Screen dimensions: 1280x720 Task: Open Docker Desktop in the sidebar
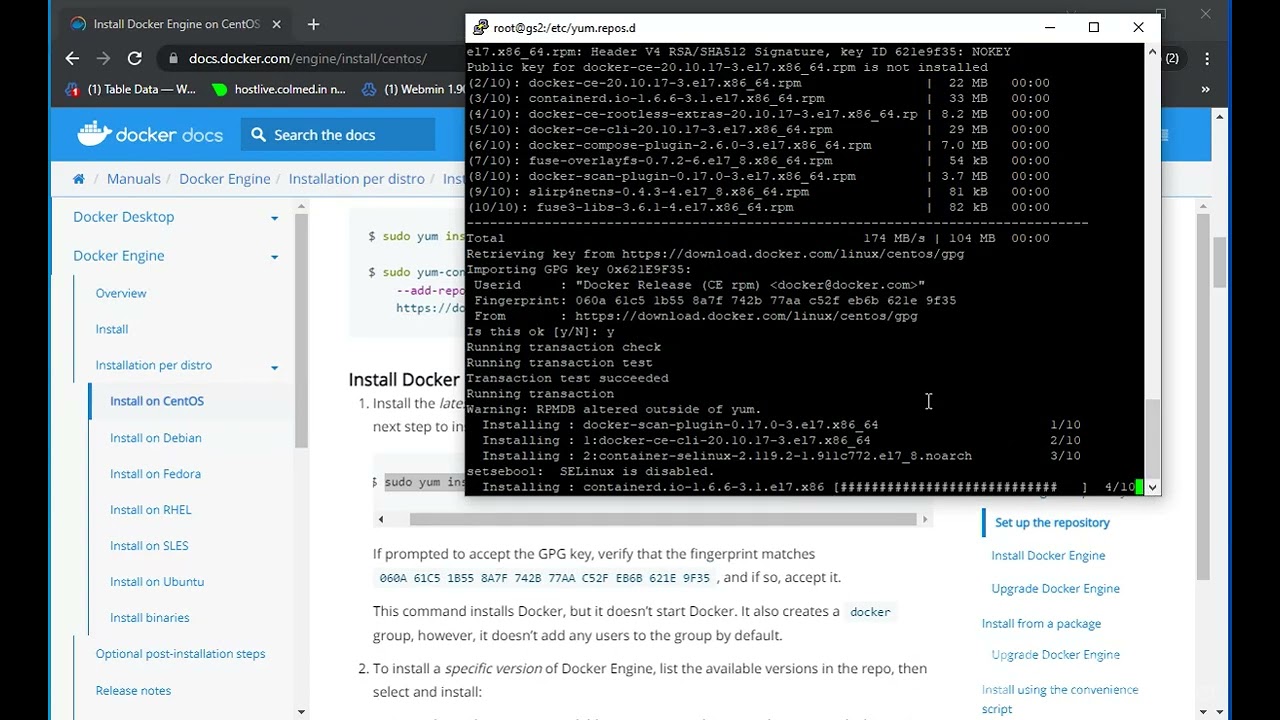(124, 217)
